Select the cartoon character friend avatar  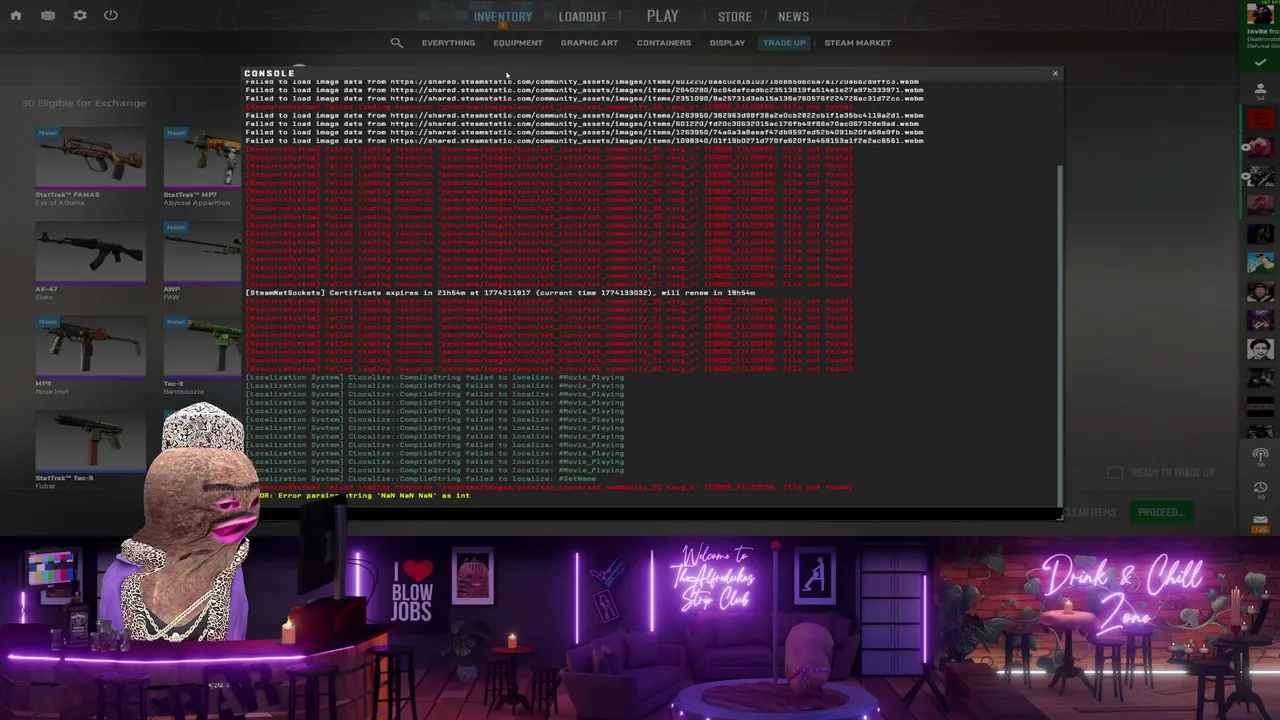coord(1260,263)
